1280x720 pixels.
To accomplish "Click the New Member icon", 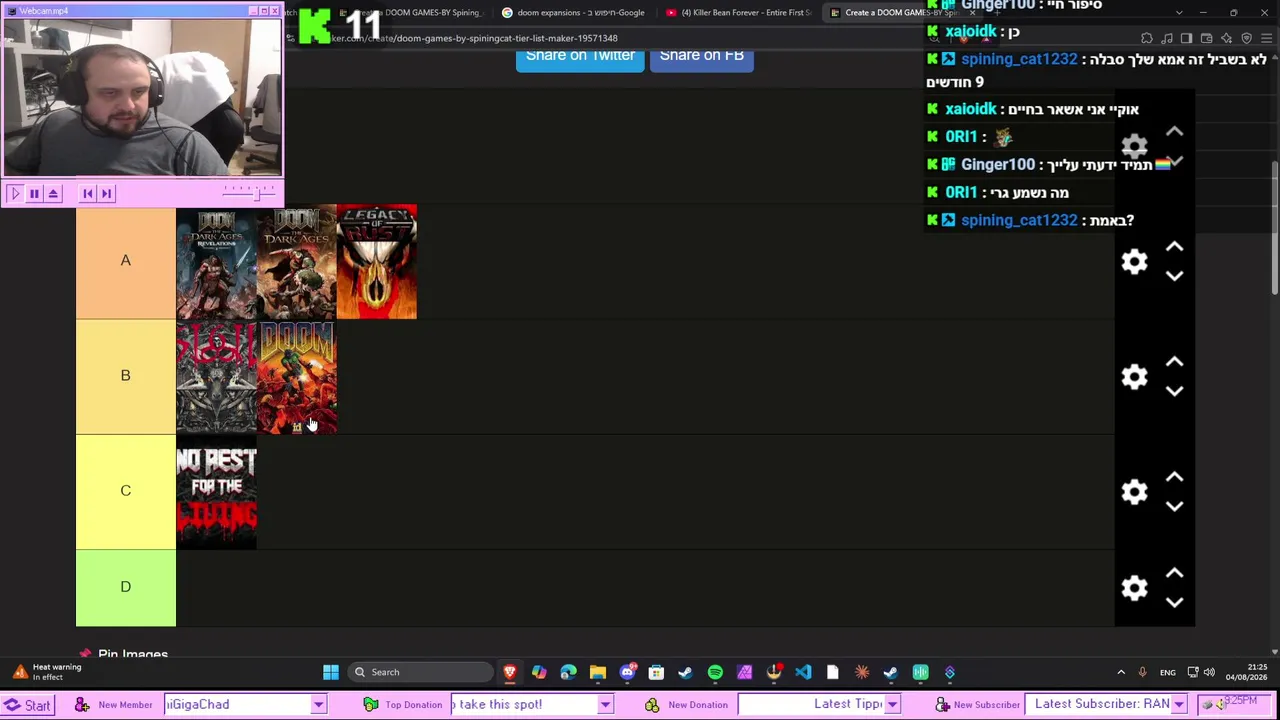I will (x=82, y=705).
